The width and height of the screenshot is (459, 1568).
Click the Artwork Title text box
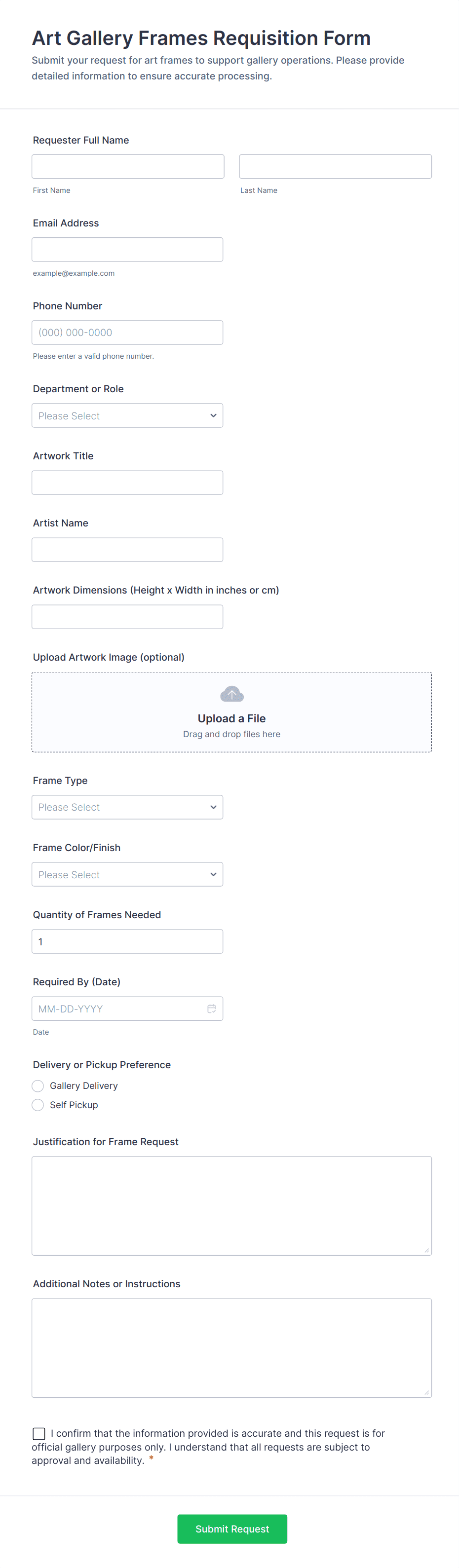127,482
